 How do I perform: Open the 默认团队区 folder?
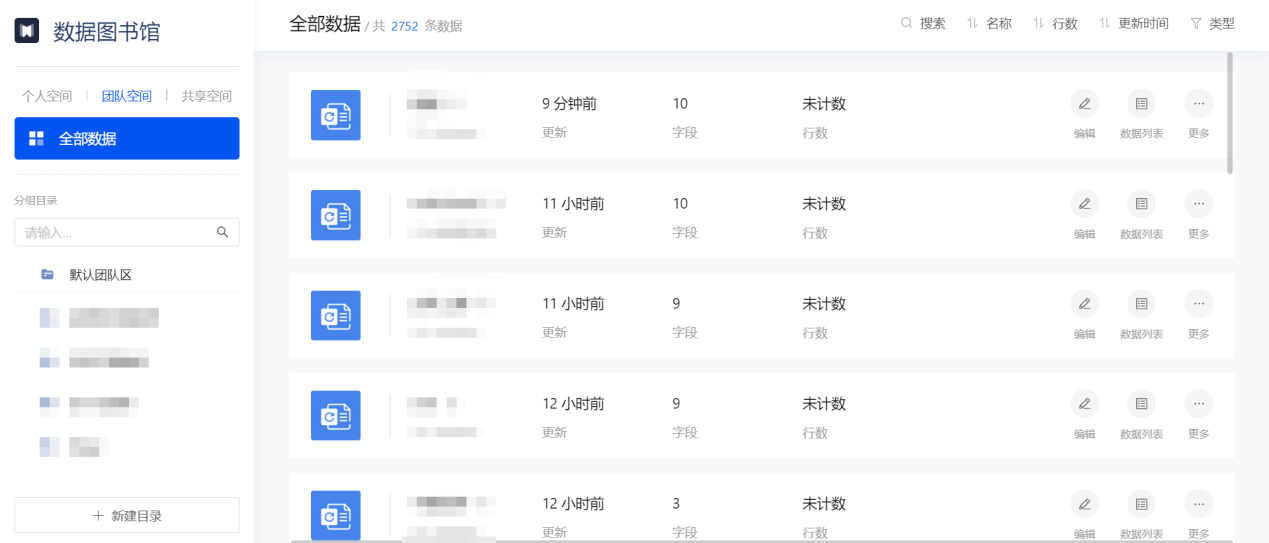pos(100,274)
